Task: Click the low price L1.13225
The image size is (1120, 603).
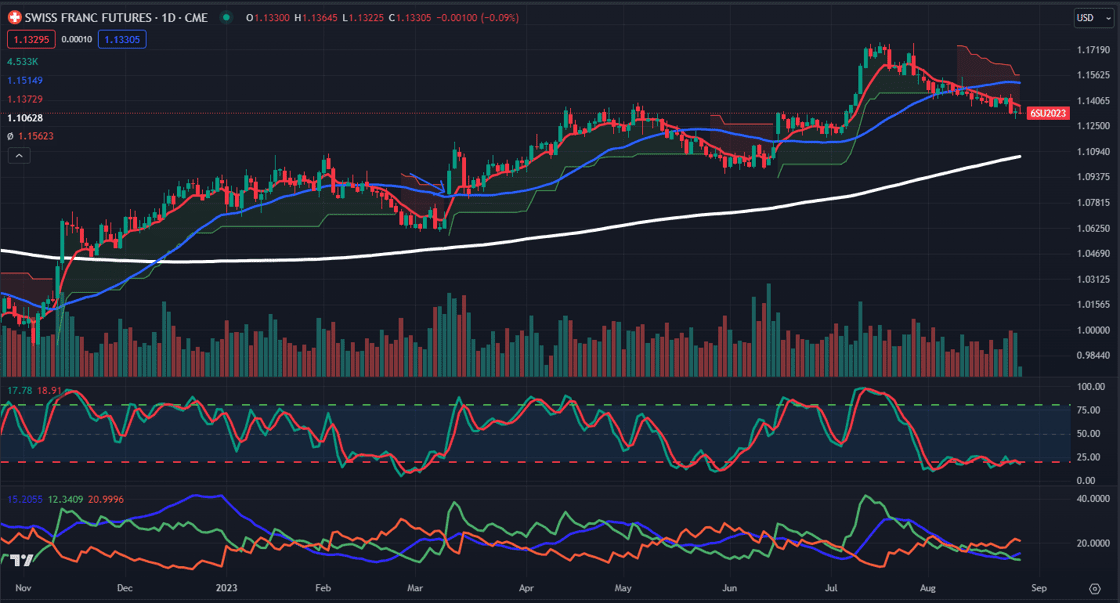Action: click(364, 17)
